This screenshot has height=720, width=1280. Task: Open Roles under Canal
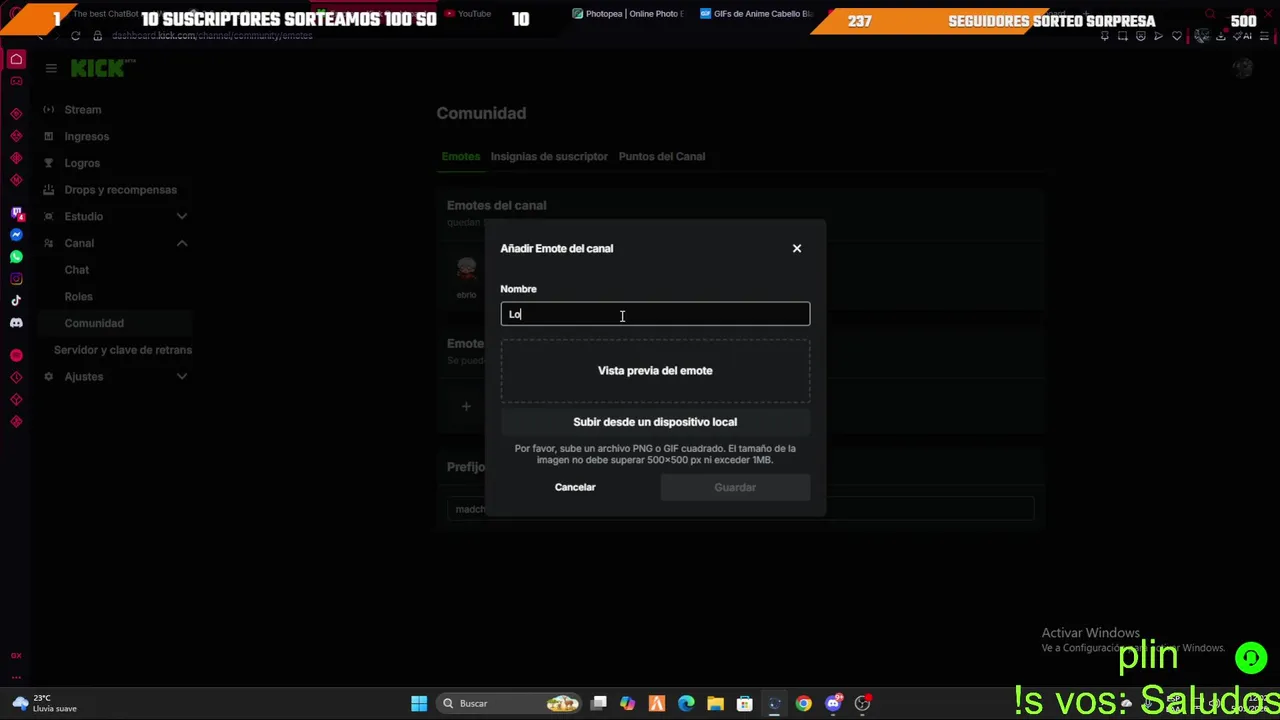coord(78,296)
